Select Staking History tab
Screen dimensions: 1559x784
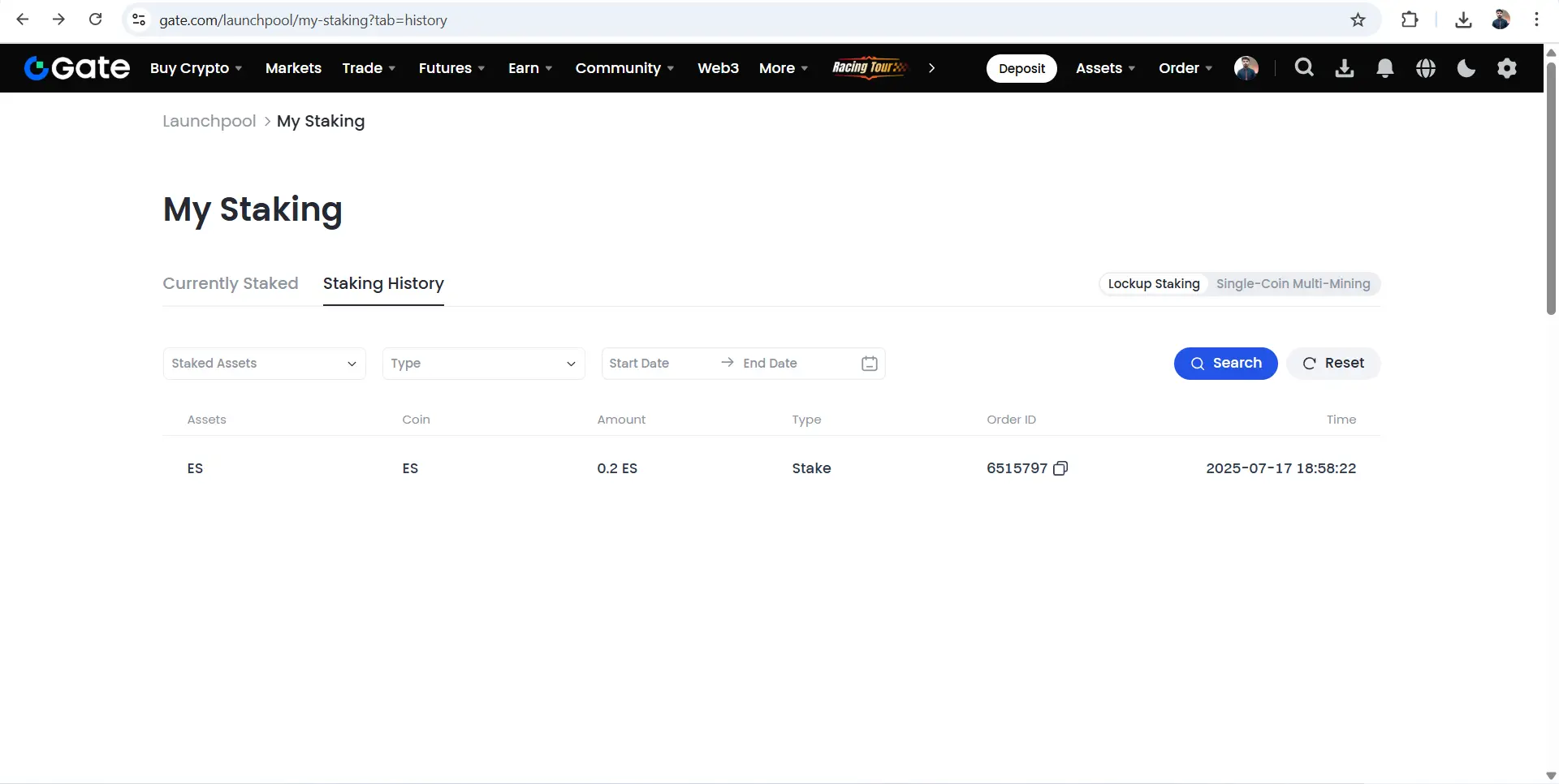pyautogui.click(x=383, y=283)
